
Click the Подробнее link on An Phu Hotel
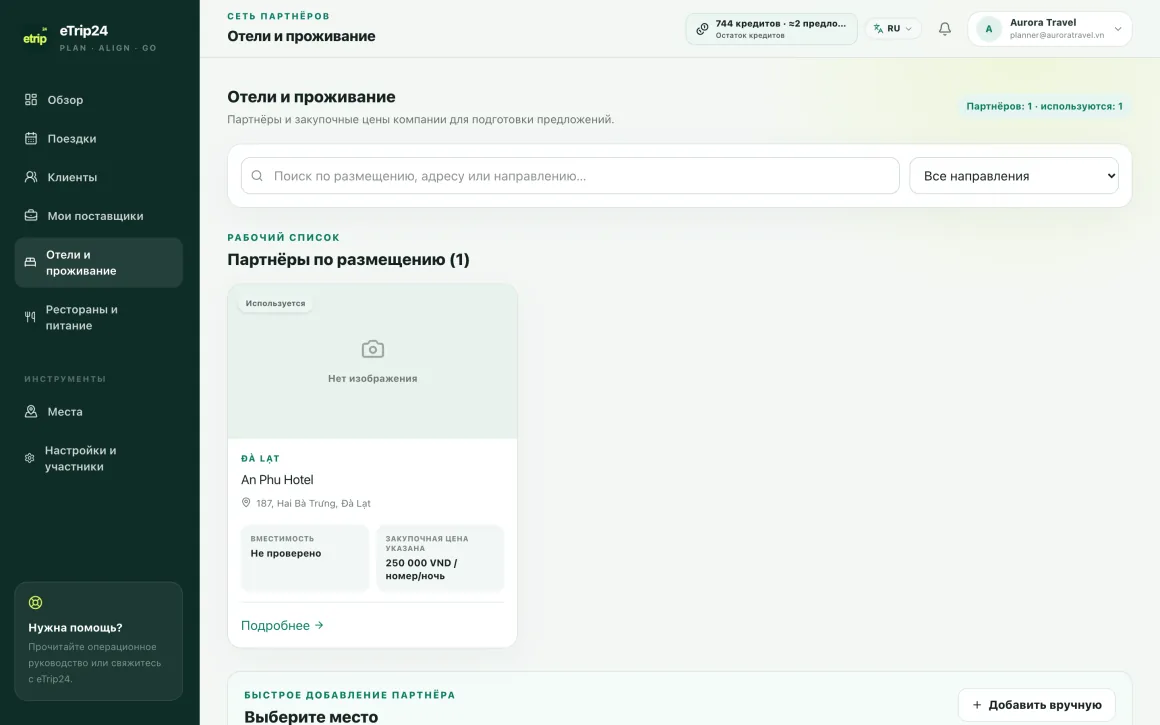coord(282,625)
